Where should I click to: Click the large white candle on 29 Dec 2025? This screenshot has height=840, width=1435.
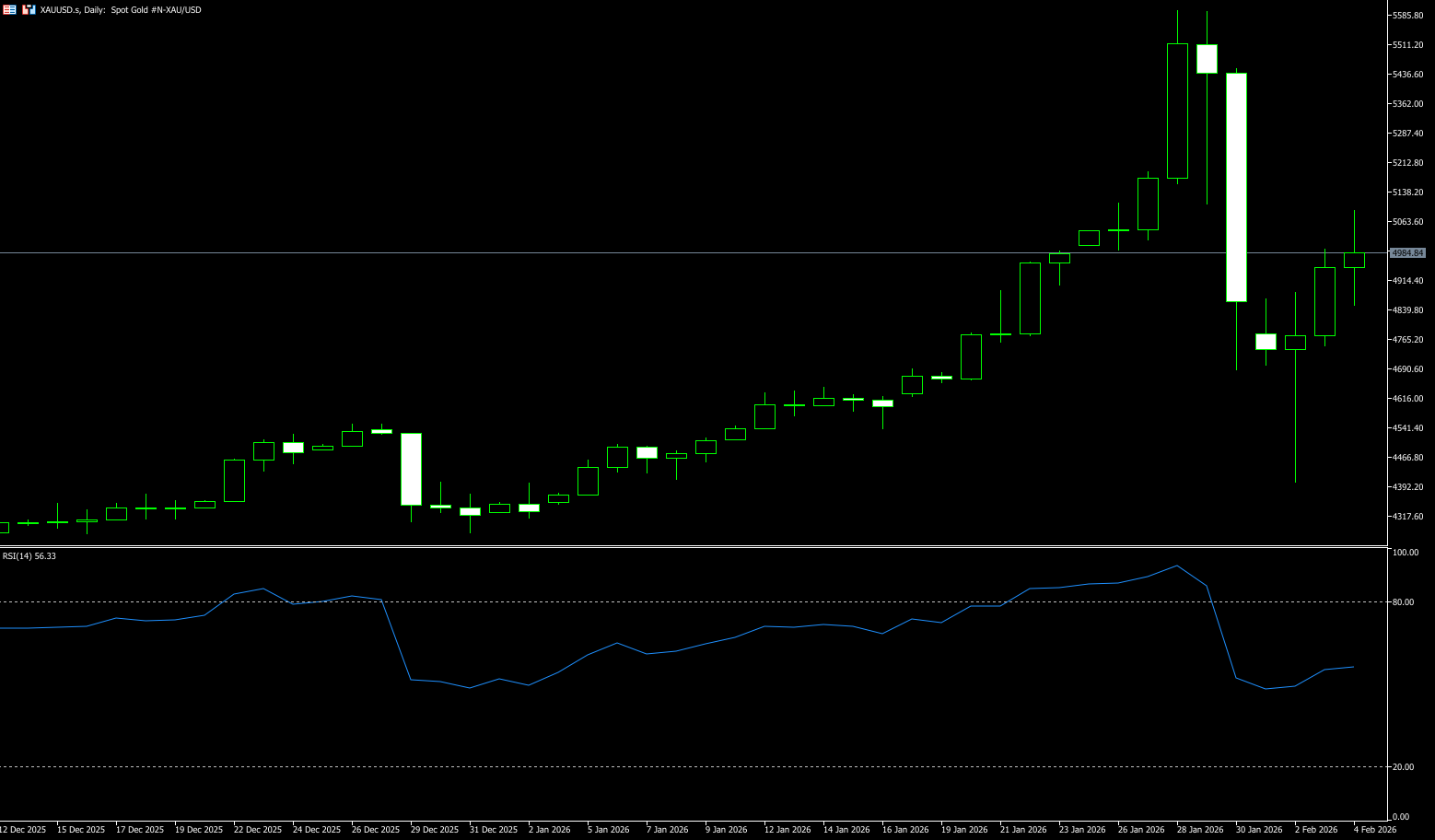pyautogui.click(x=411, y=469)
